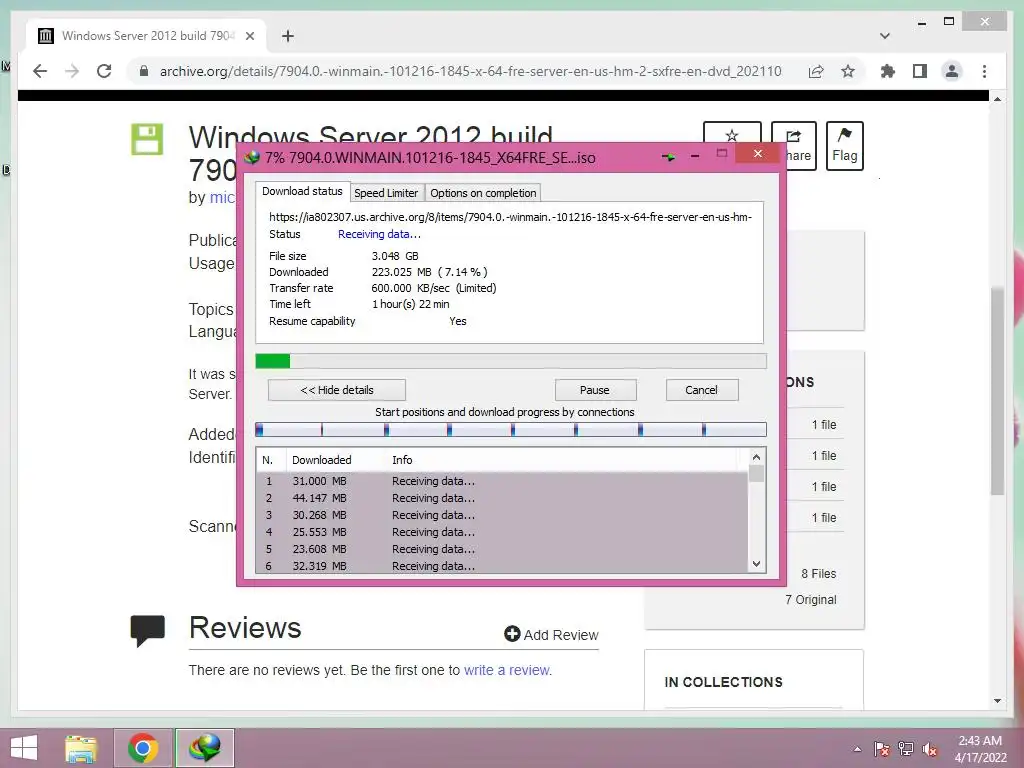Click the IDM globe icon in title bar
1024x768 pixels.
[251, 157]
